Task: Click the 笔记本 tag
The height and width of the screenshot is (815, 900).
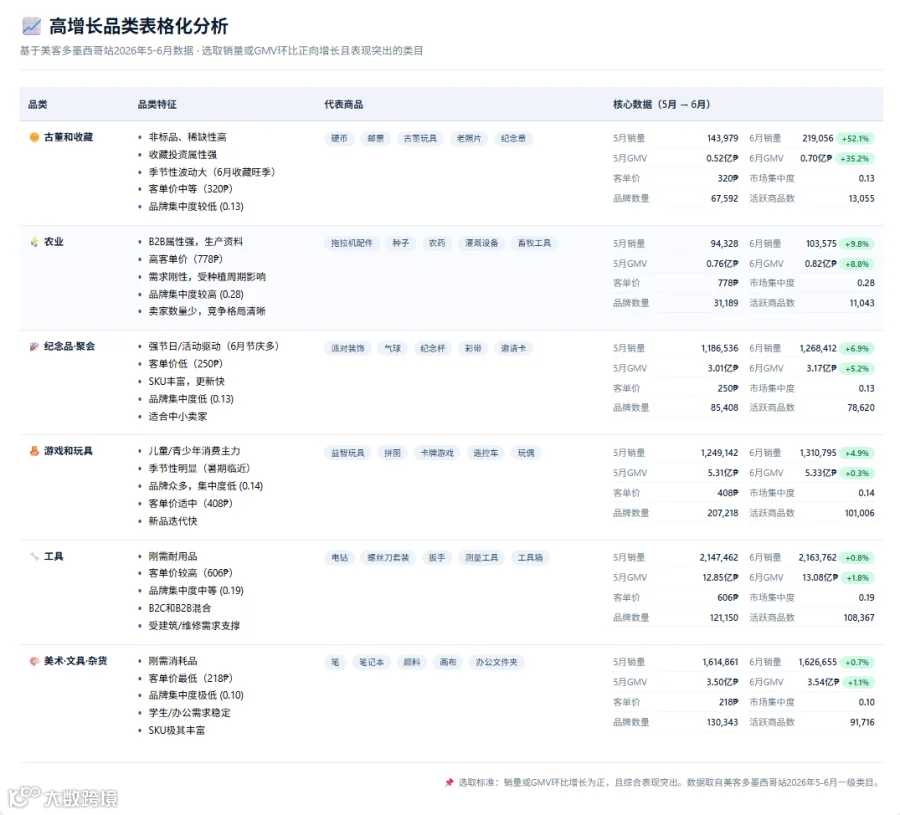Action: [371, 662]
